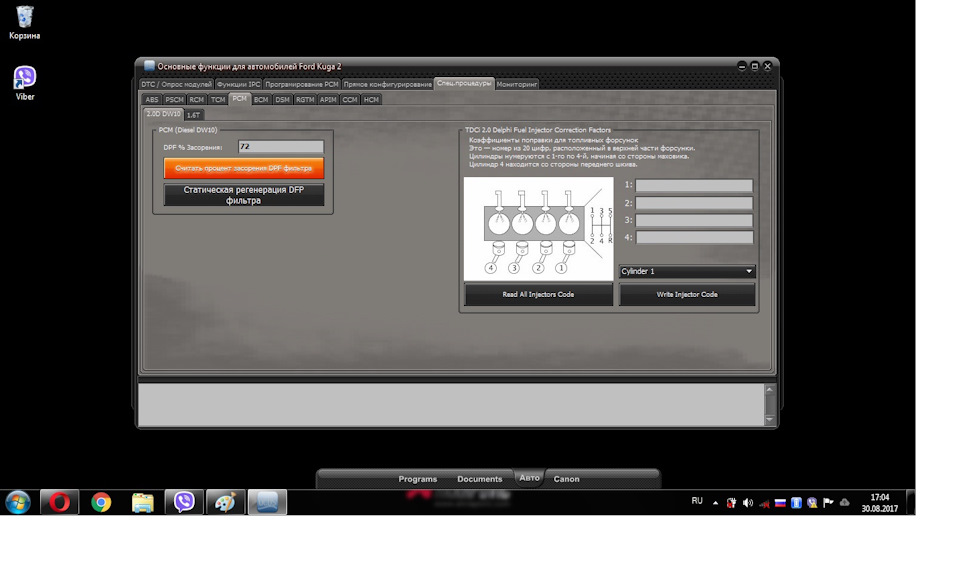Start Статическая регенерация DFP фильтра
960x588 pixels.
pos(244,195)
